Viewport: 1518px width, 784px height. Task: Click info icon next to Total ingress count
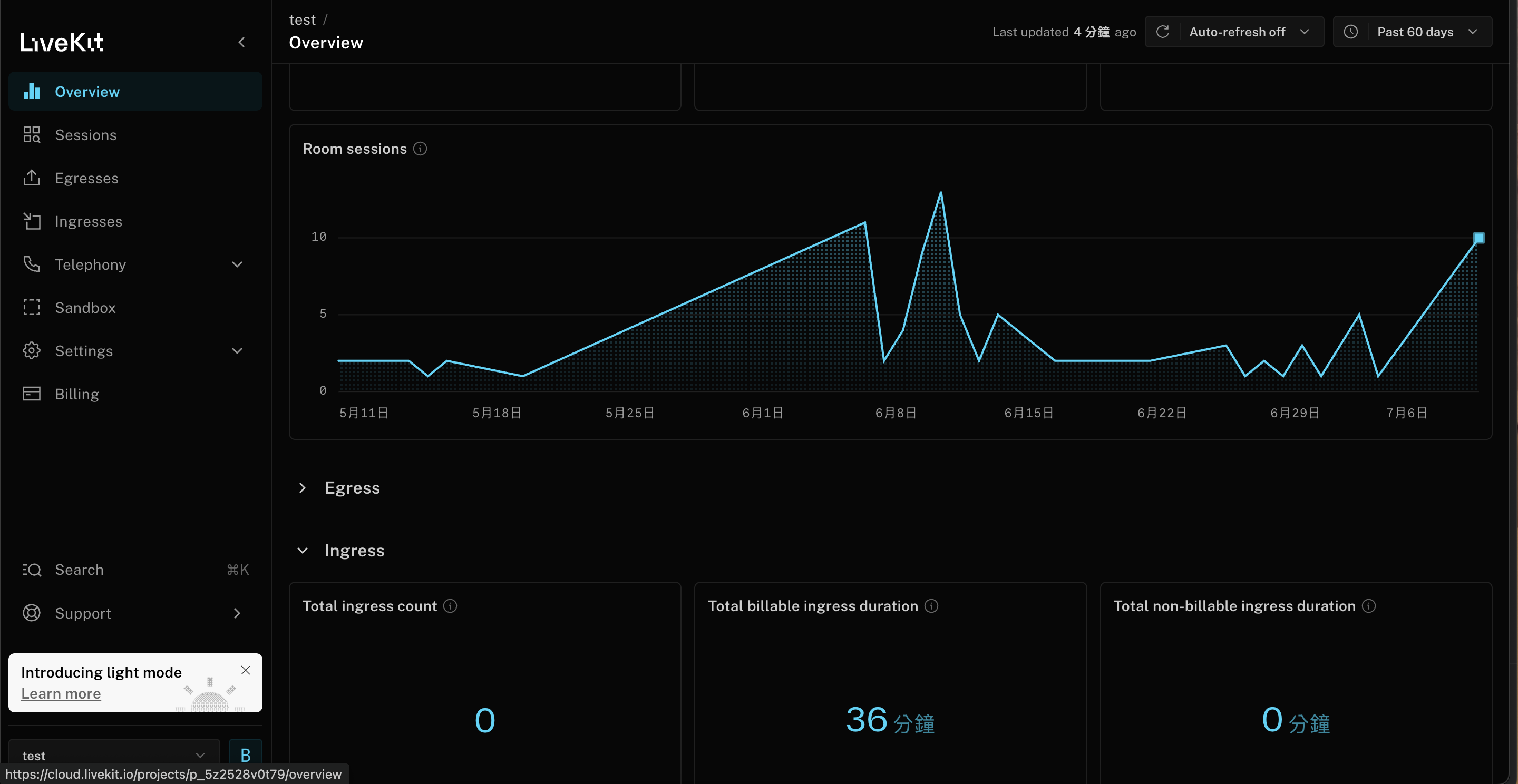(450, 606)
